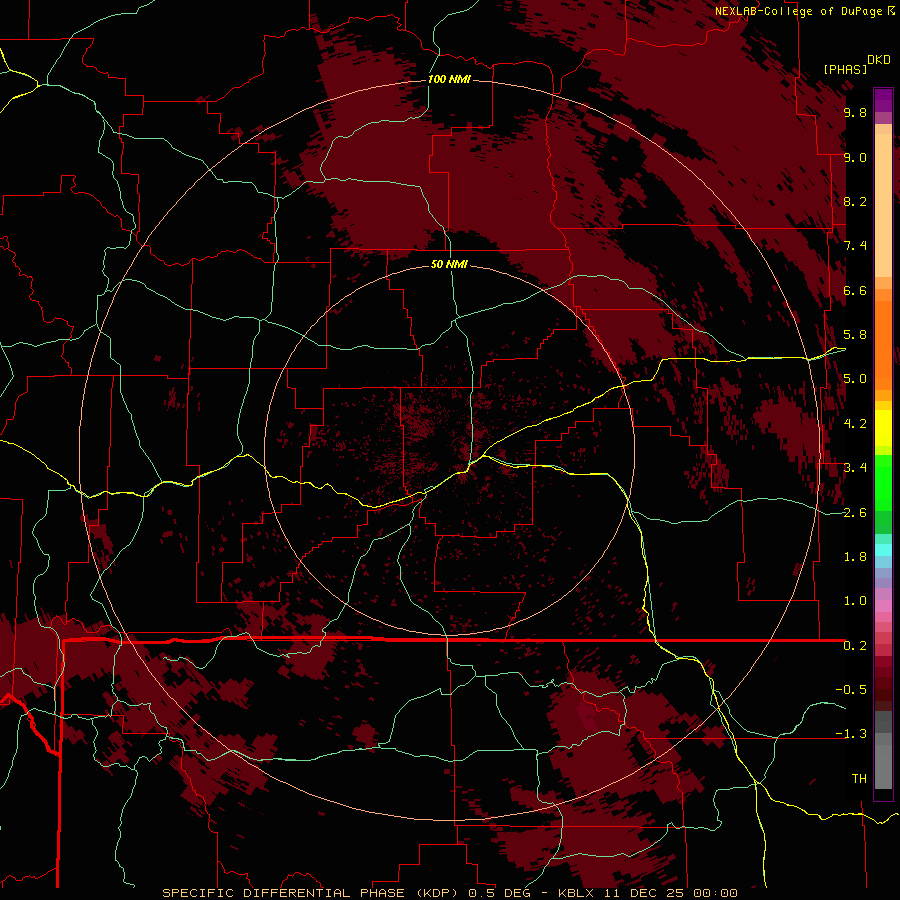Click the KBLX station identifier in caption

click(578, 893)
